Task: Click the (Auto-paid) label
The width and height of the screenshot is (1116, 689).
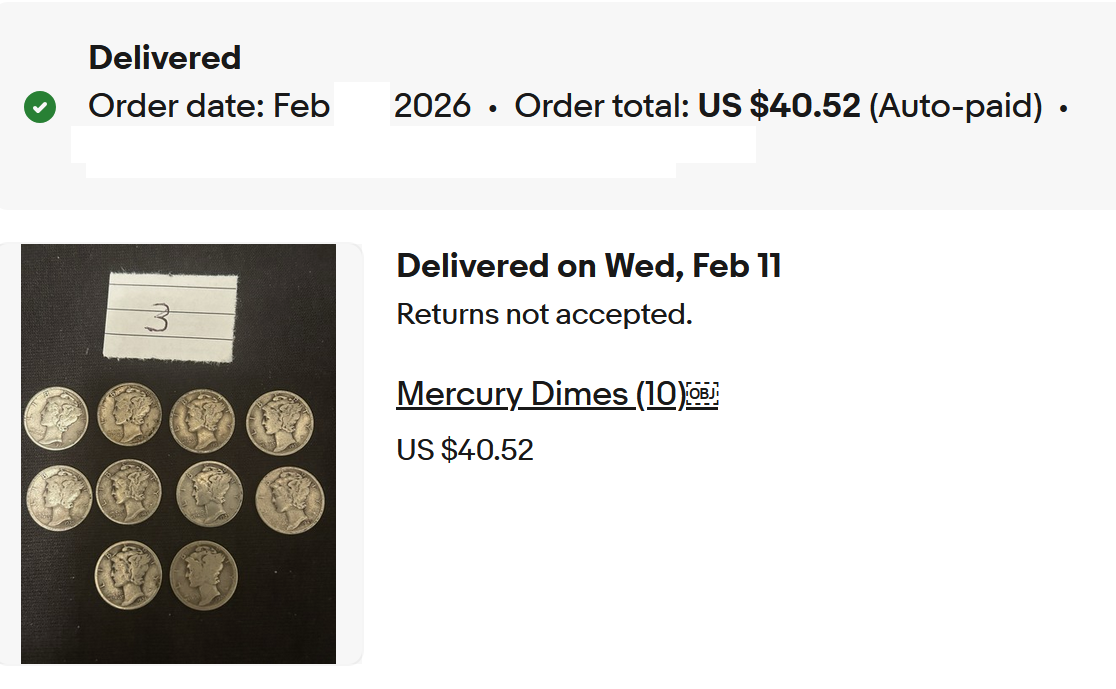Action: click(x=955, y=105)
